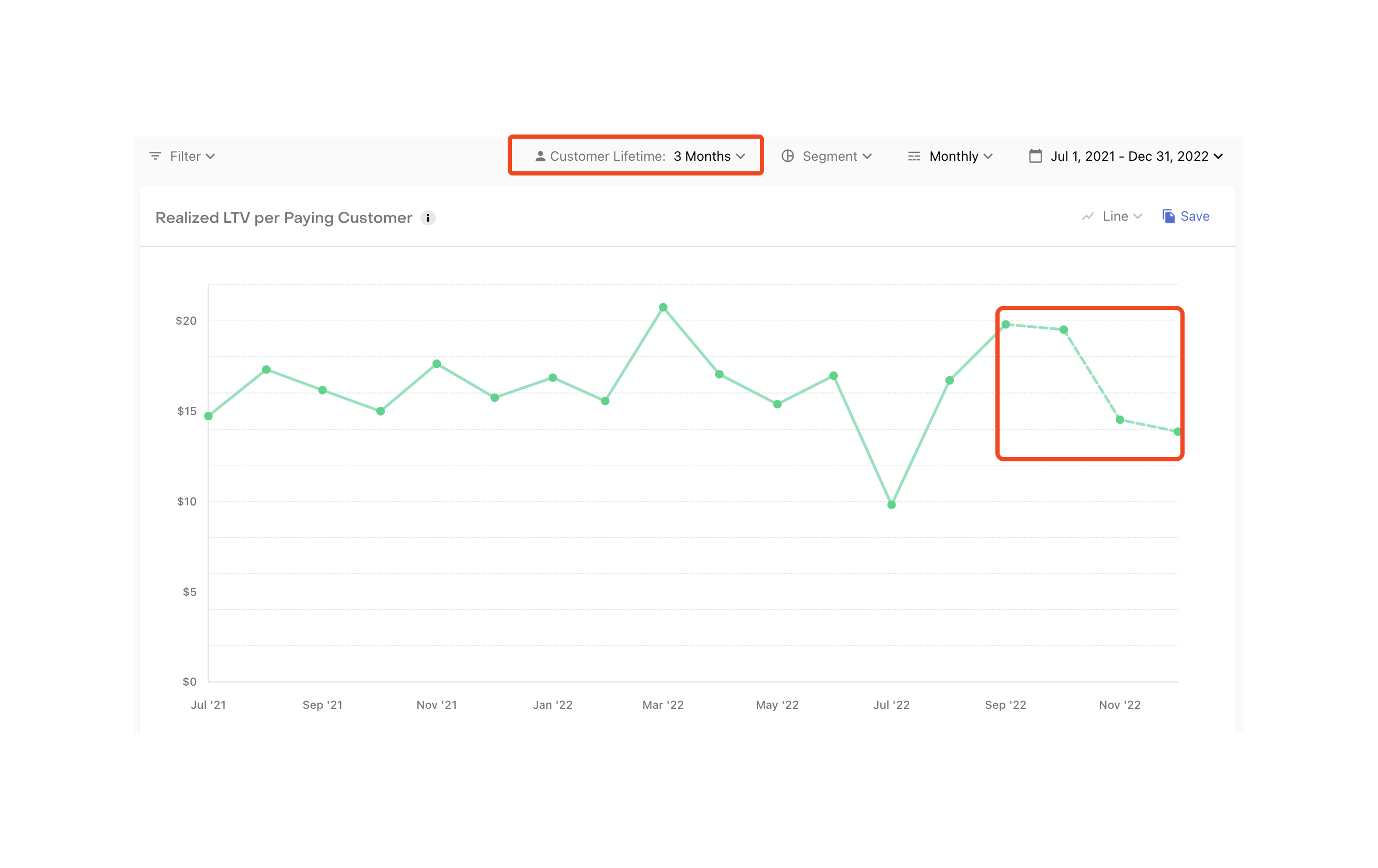Click the Segment pie icon

click(787, 156)
